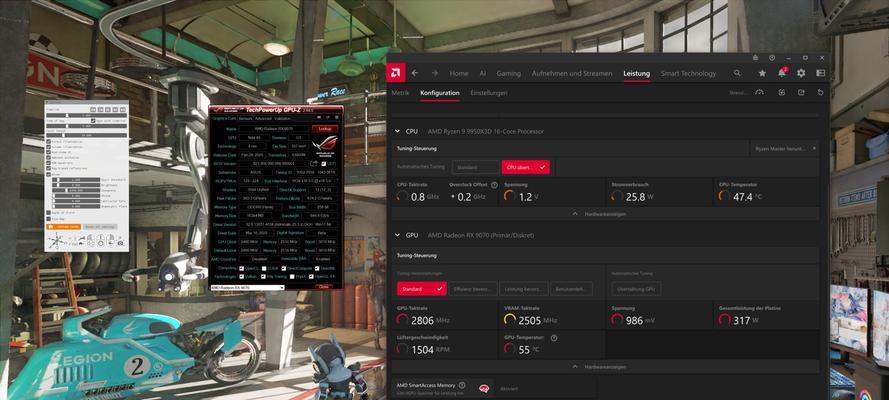This screenshot has height=400, width=889.
Task: Toggle DirectCompute checkbox in GPU-Z
Action: (x=283, y=269)
